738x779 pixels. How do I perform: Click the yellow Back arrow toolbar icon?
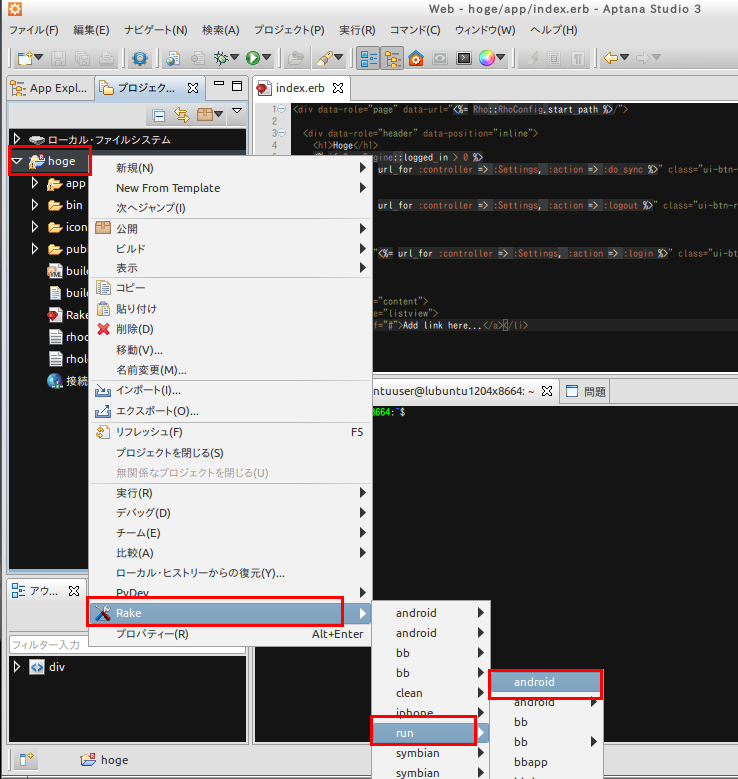610,58
